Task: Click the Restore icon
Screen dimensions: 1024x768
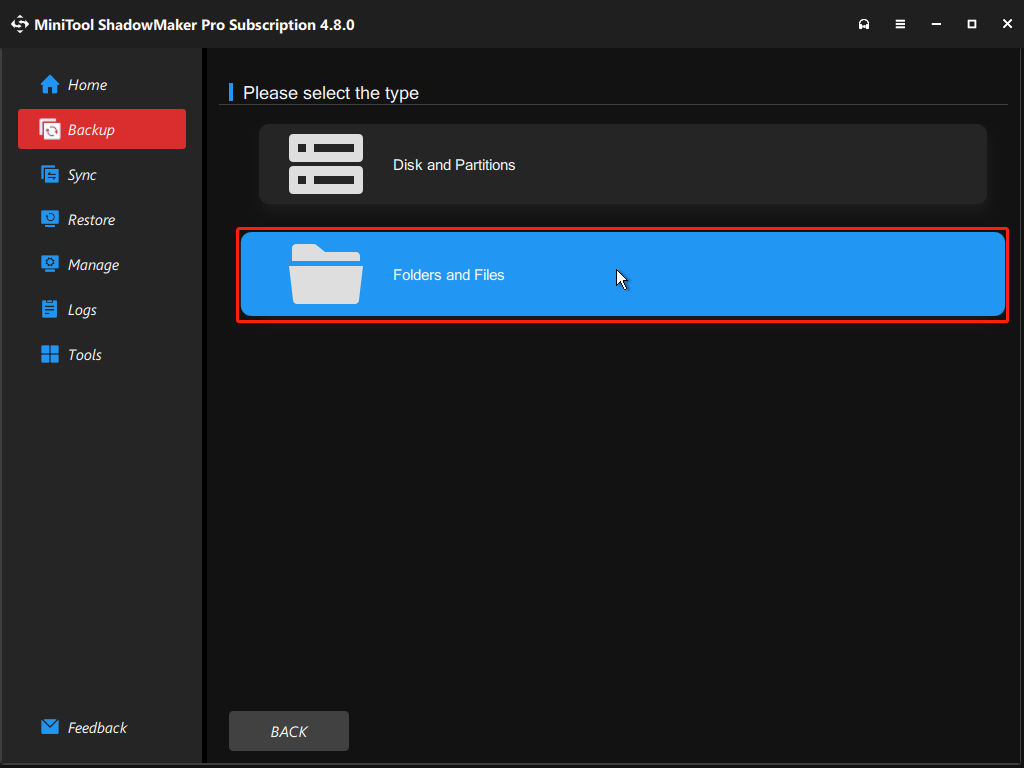Action: (x=48, y=219)
